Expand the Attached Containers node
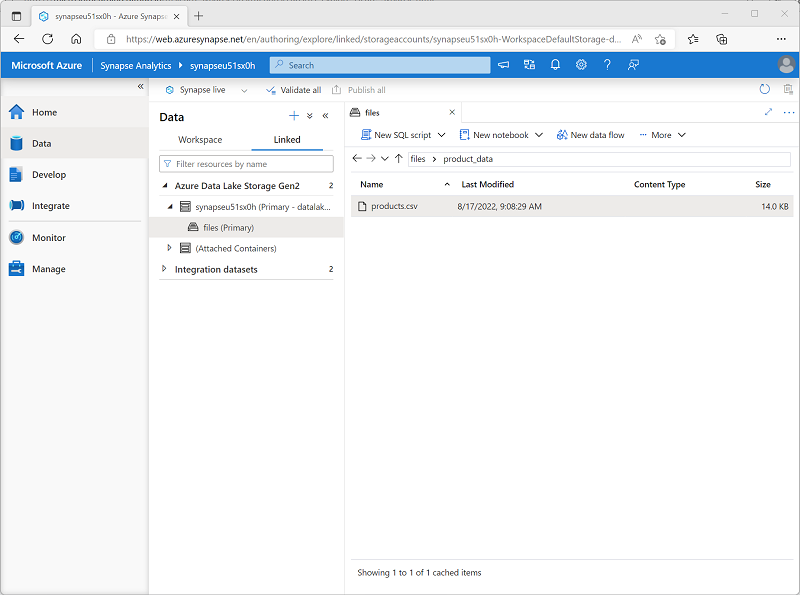Viewport: 800px width, 595px height. (169, 248)
